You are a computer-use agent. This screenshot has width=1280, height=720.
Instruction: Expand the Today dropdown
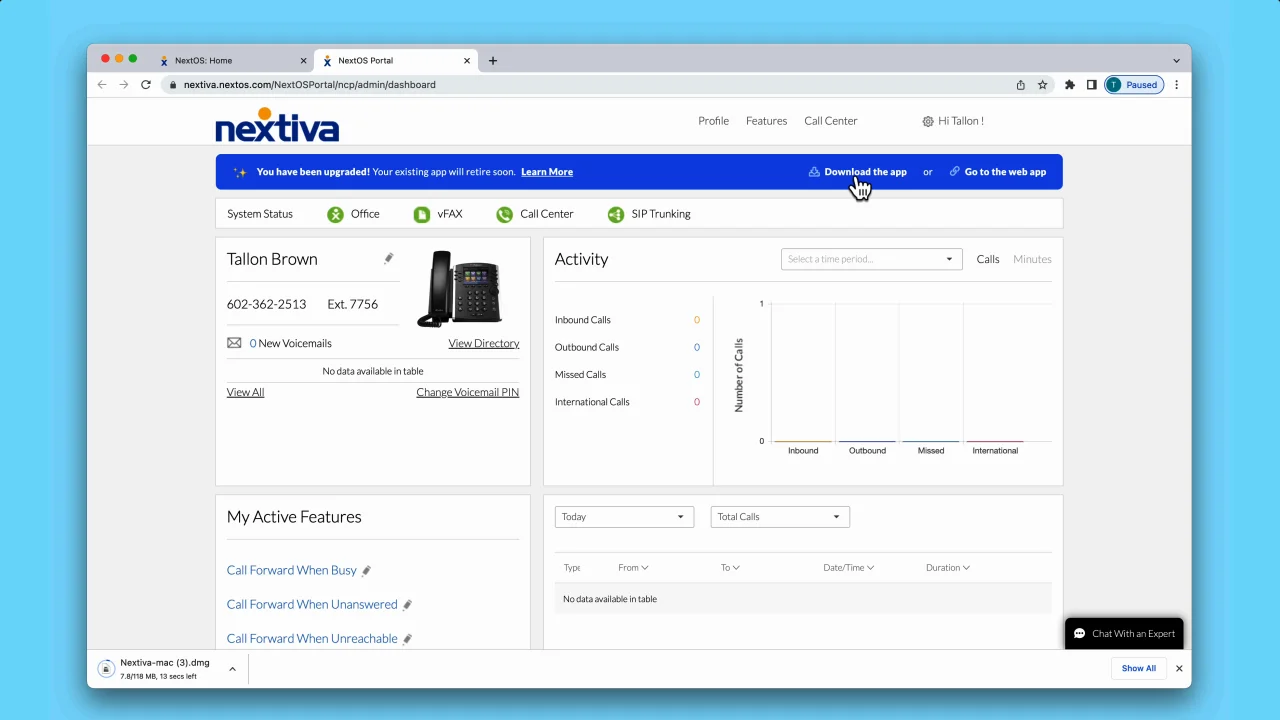(623, 517)
